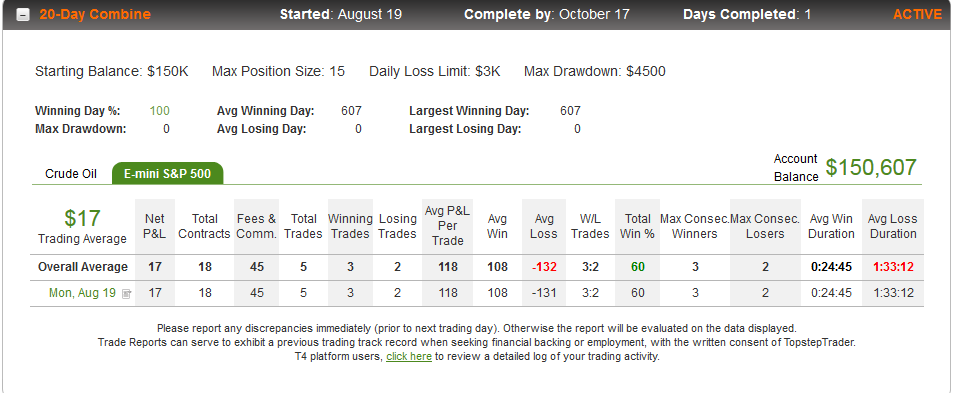Click the $17 Trading Average figure

pos(82,218)
